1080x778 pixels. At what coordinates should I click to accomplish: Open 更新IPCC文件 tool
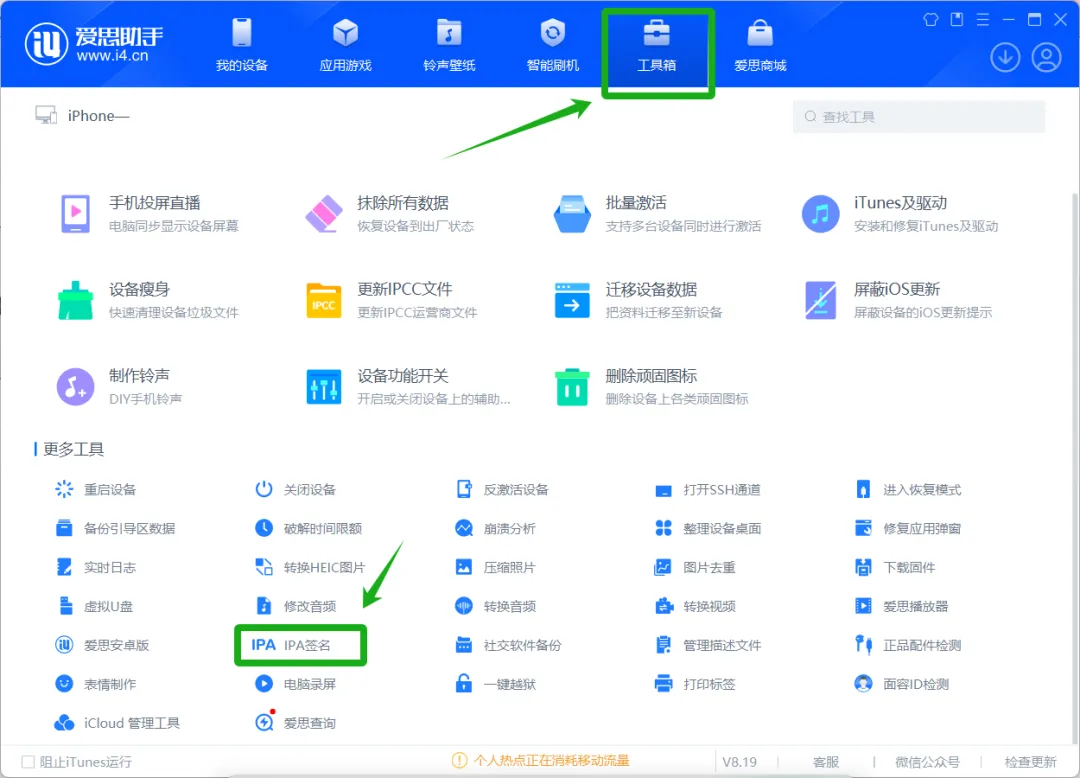point(391,300)
